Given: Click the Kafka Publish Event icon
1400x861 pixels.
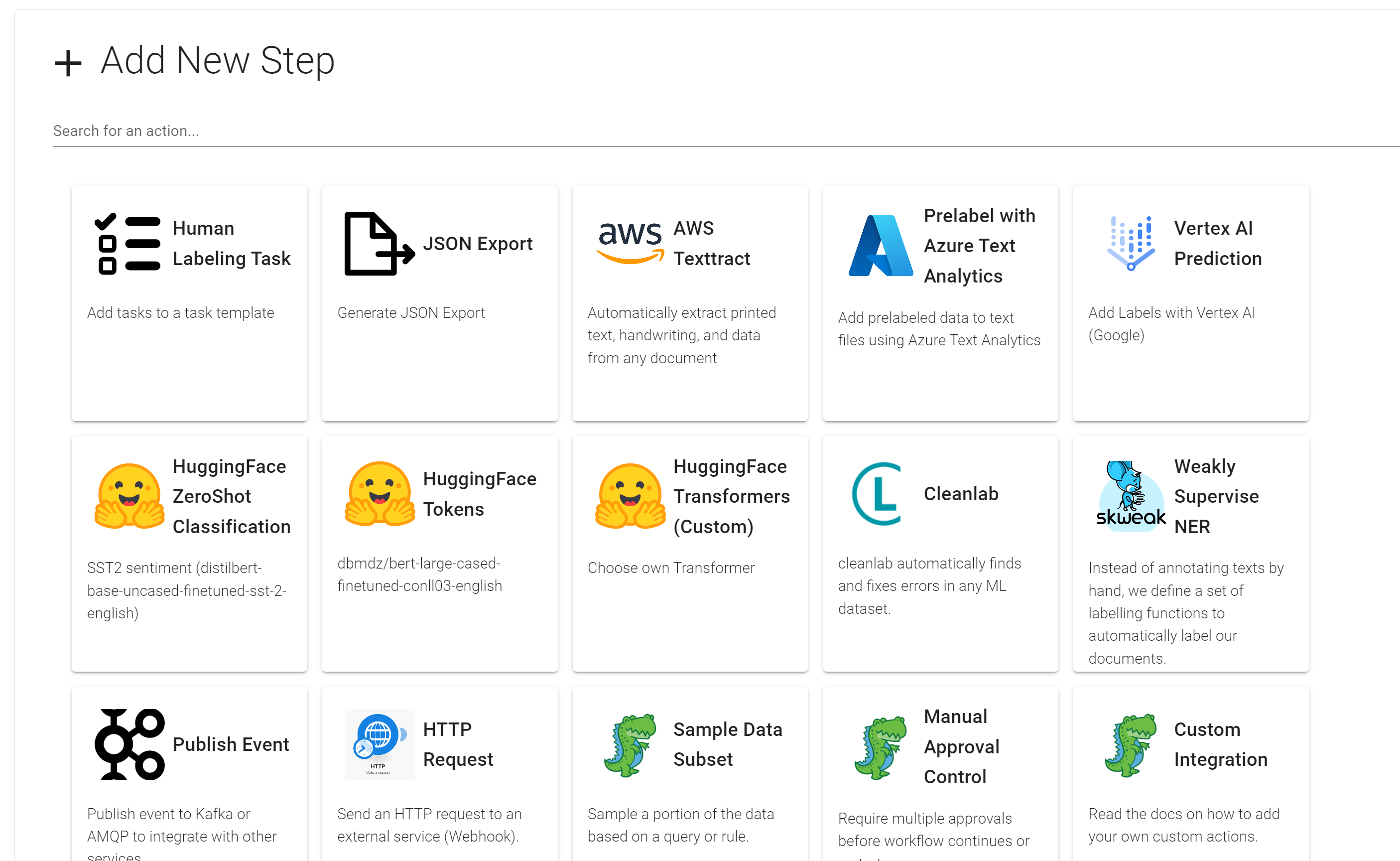Looking at the screenshot, I should click(129, 744).
